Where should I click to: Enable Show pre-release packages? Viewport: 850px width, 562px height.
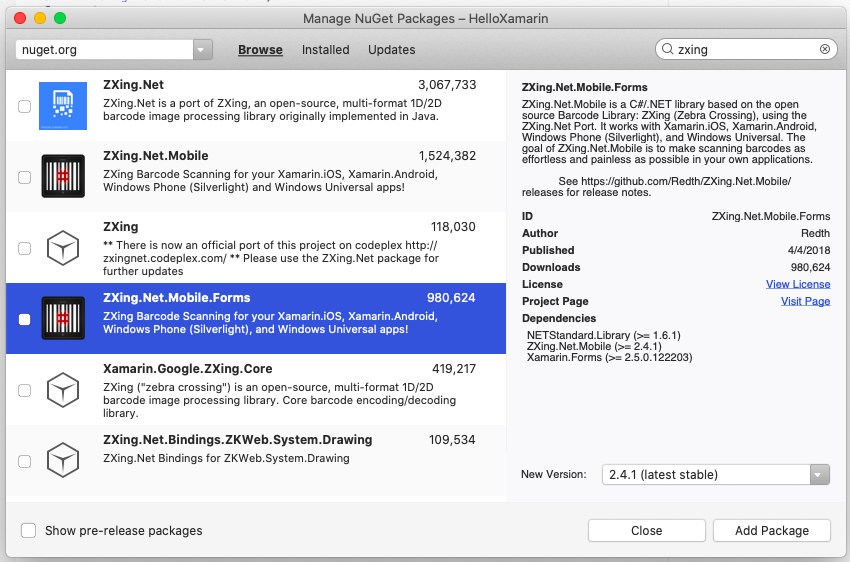[28, 530]
